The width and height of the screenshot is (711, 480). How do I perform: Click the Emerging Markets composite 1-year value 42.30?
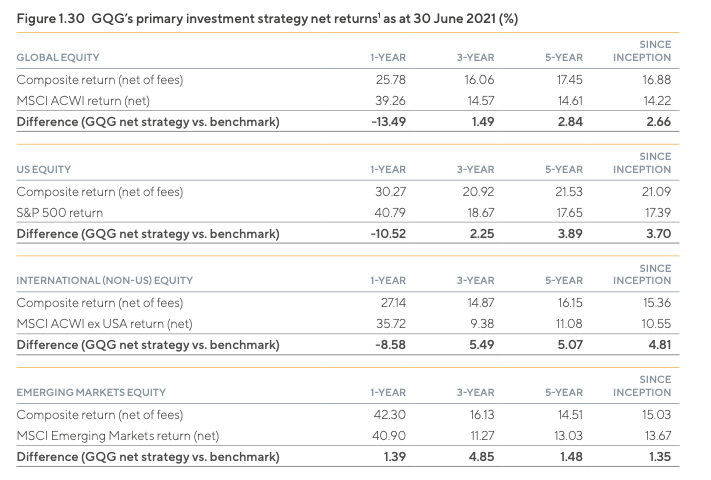point(375,415)
